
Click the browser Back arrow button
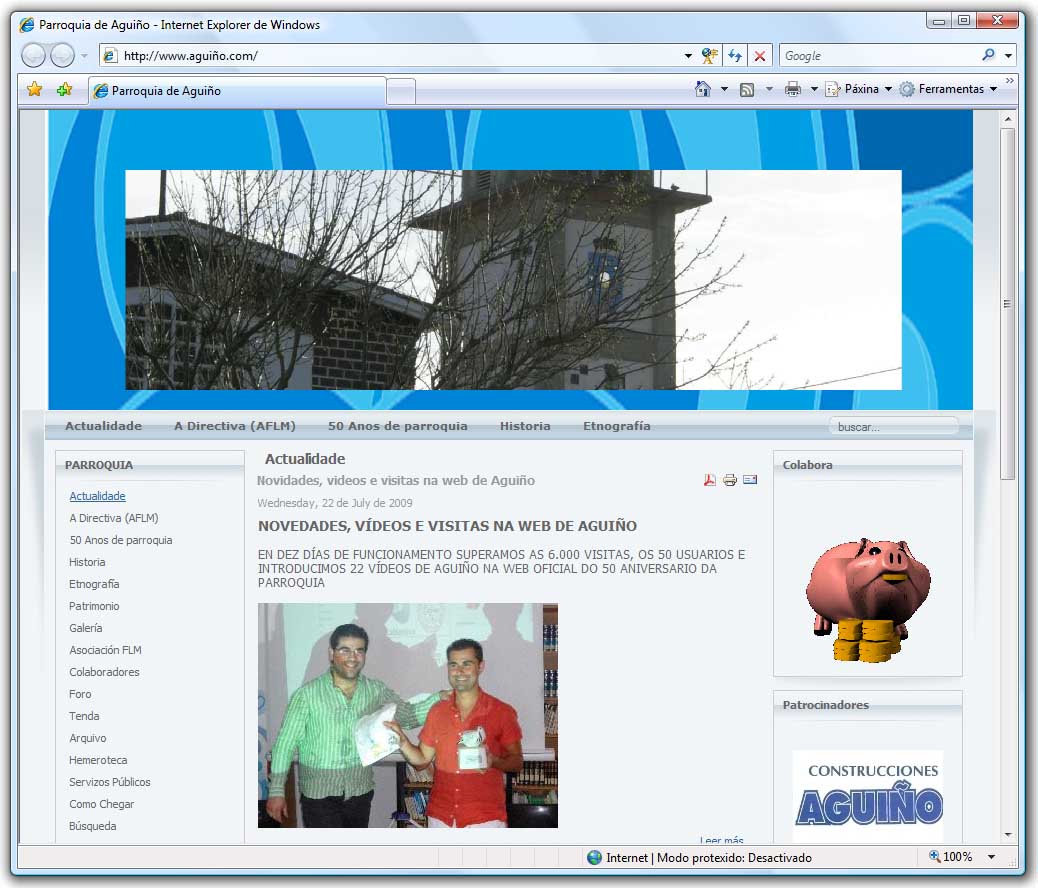point(34,56)
